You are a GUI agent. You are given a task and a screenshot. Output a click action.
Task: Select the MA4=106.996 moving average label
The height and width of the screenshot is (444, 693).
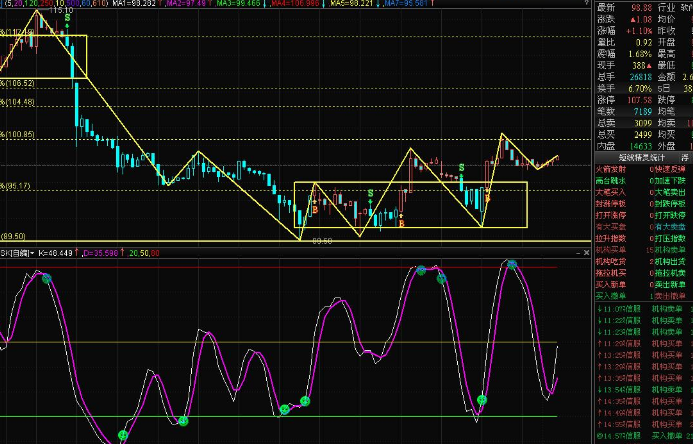point(295,3)
